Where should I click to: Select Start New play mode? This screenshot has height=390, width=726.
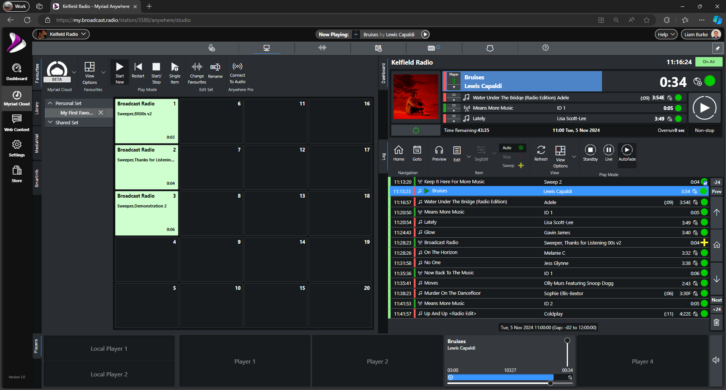(x=119, y=72)
